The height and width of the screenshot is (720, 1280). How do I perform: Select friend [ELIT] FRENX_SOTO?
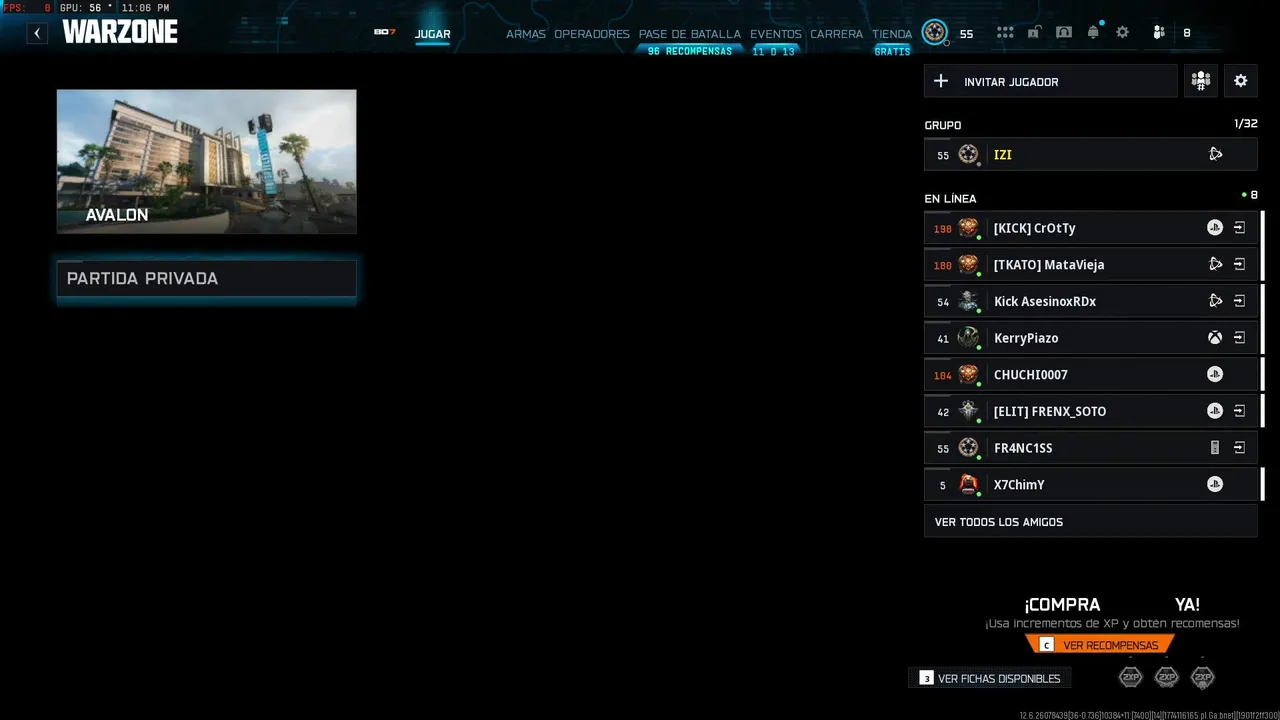(x=1091, y=411)
